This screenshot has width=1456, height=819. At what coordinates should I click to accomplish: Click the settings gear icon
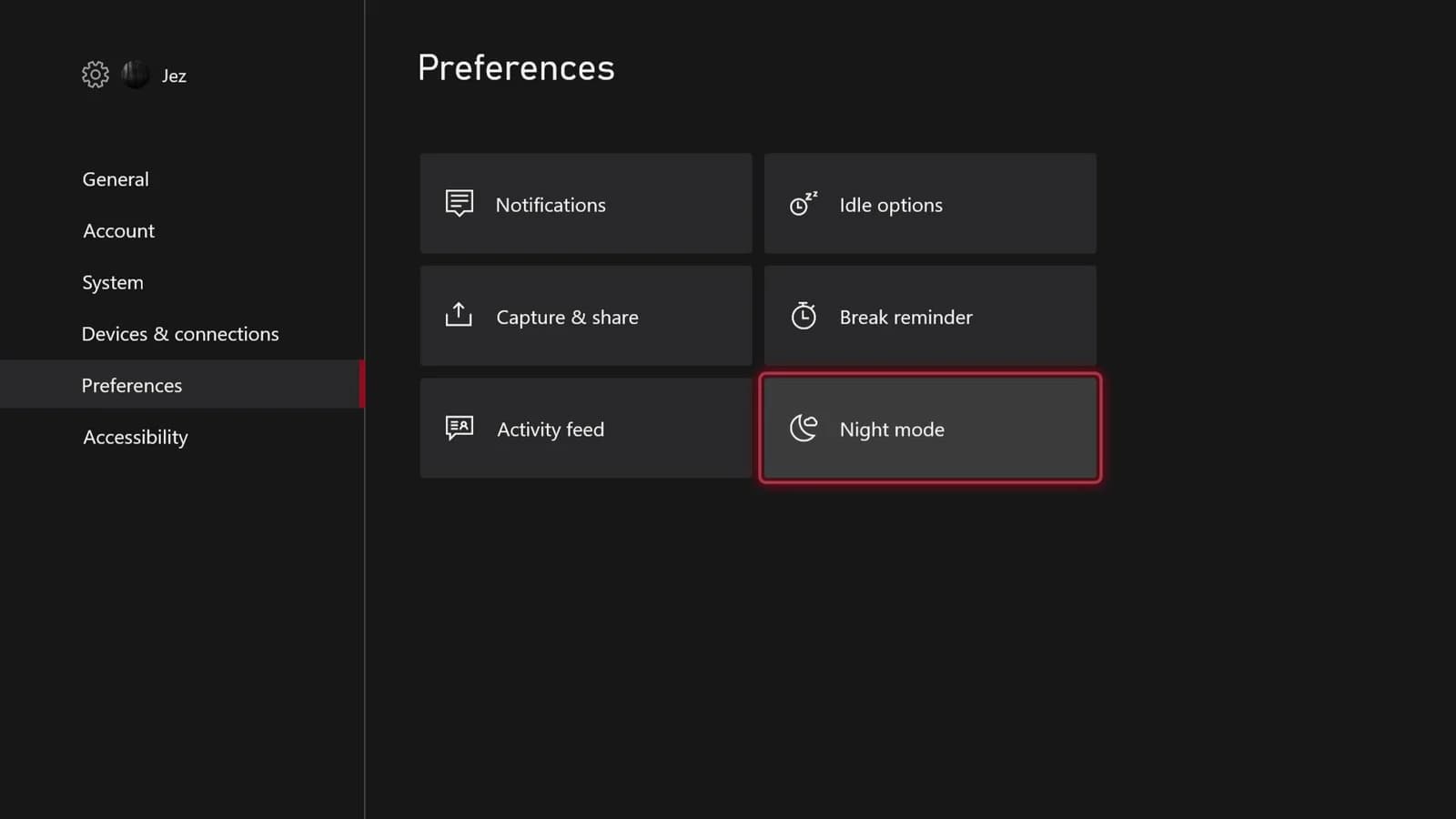[95, 75]
